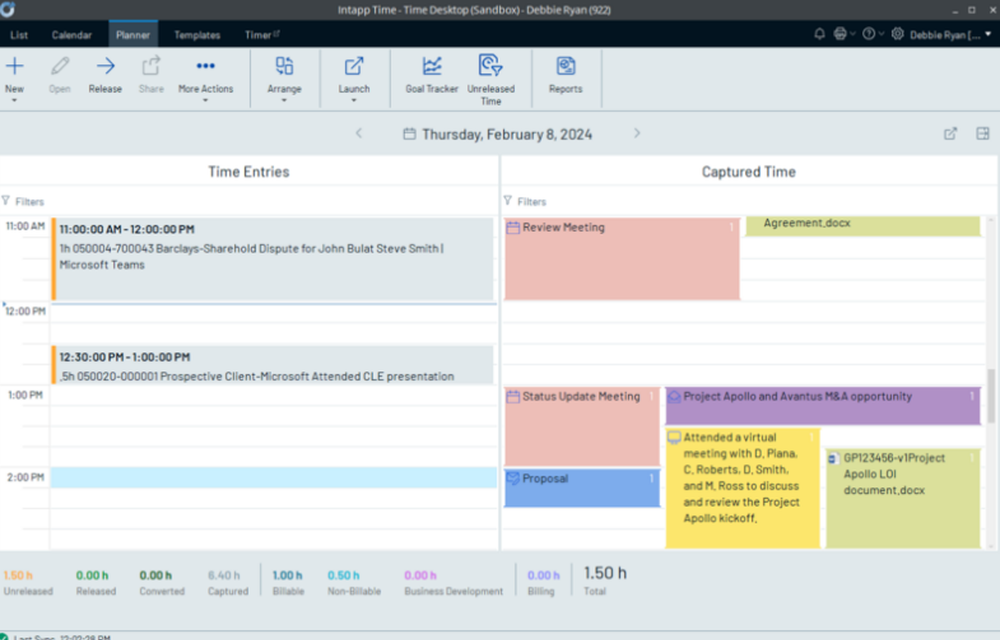Go to next day arrow
Screen dimensions: 1000x640
tap(636, 133)
